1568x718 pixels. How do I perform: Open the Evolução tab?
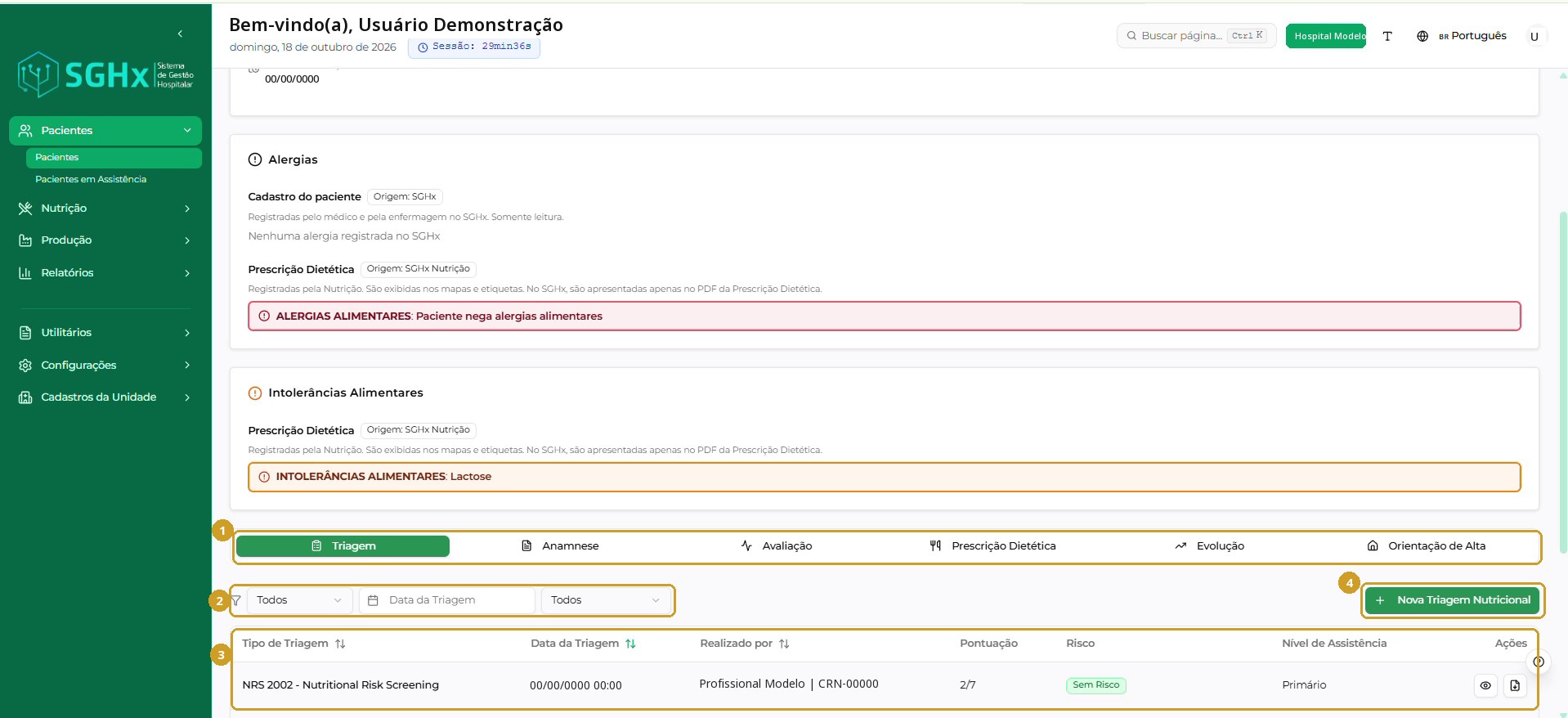point(1210,546)
